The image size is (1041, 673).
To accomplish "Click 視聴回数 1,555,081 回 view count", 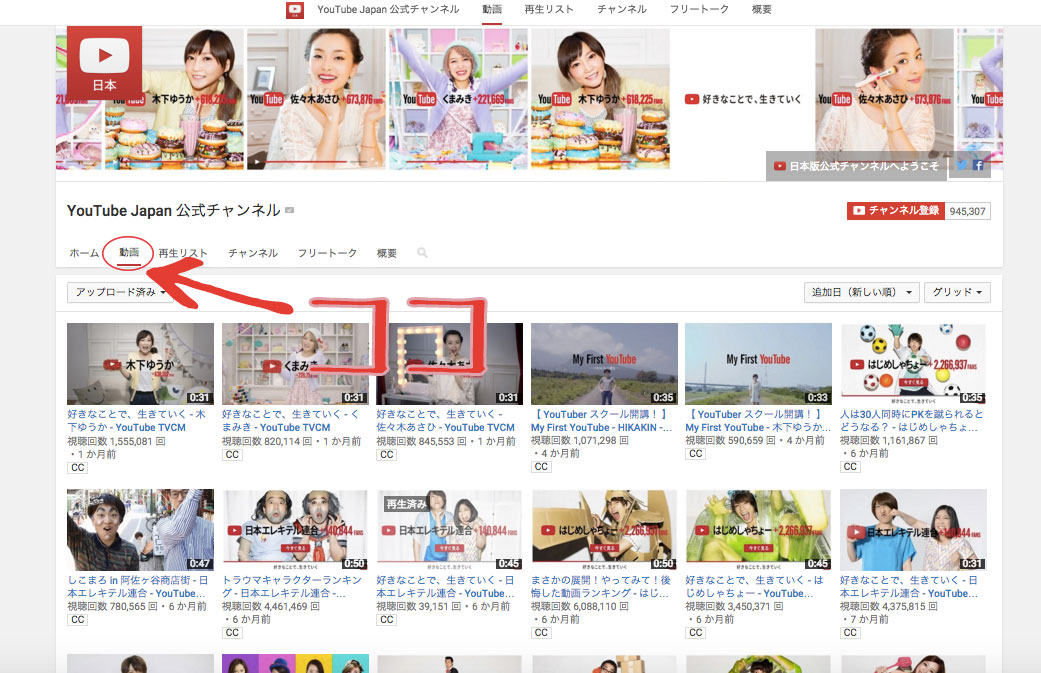I will click(116, 441).
